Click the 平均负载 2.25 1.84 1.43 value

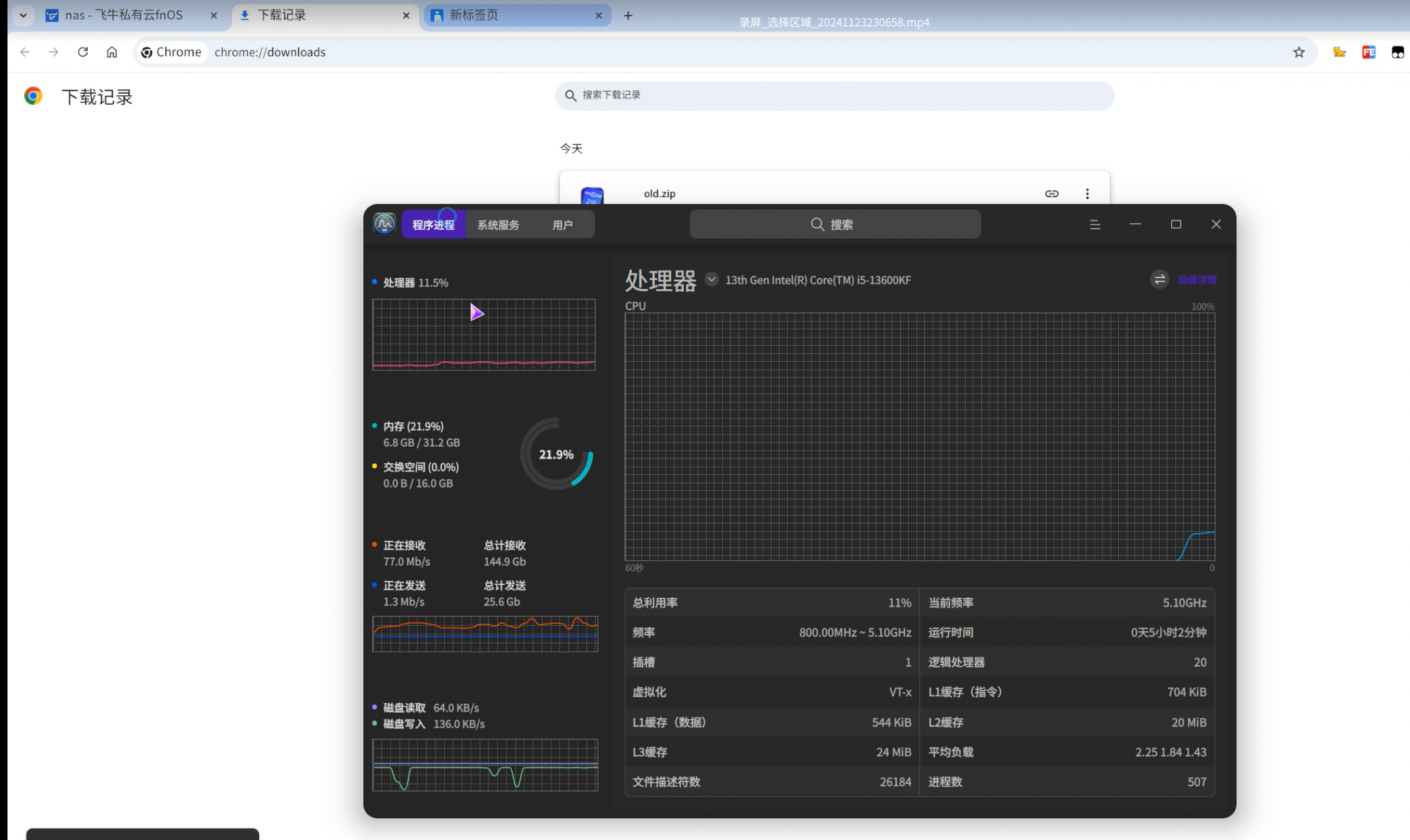pos(1171,752)
